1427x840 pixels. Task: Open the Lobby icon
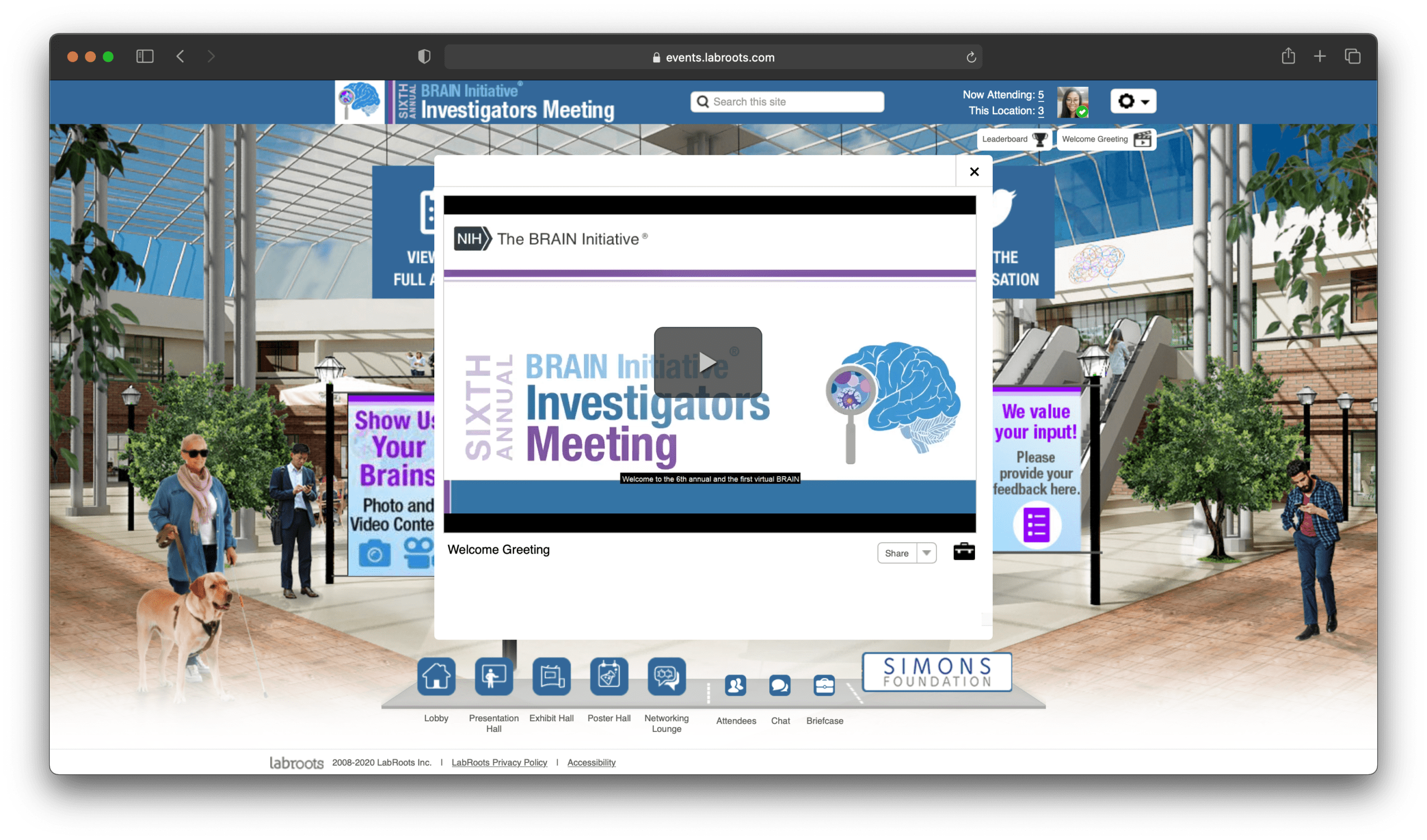(x=436, y=676)
